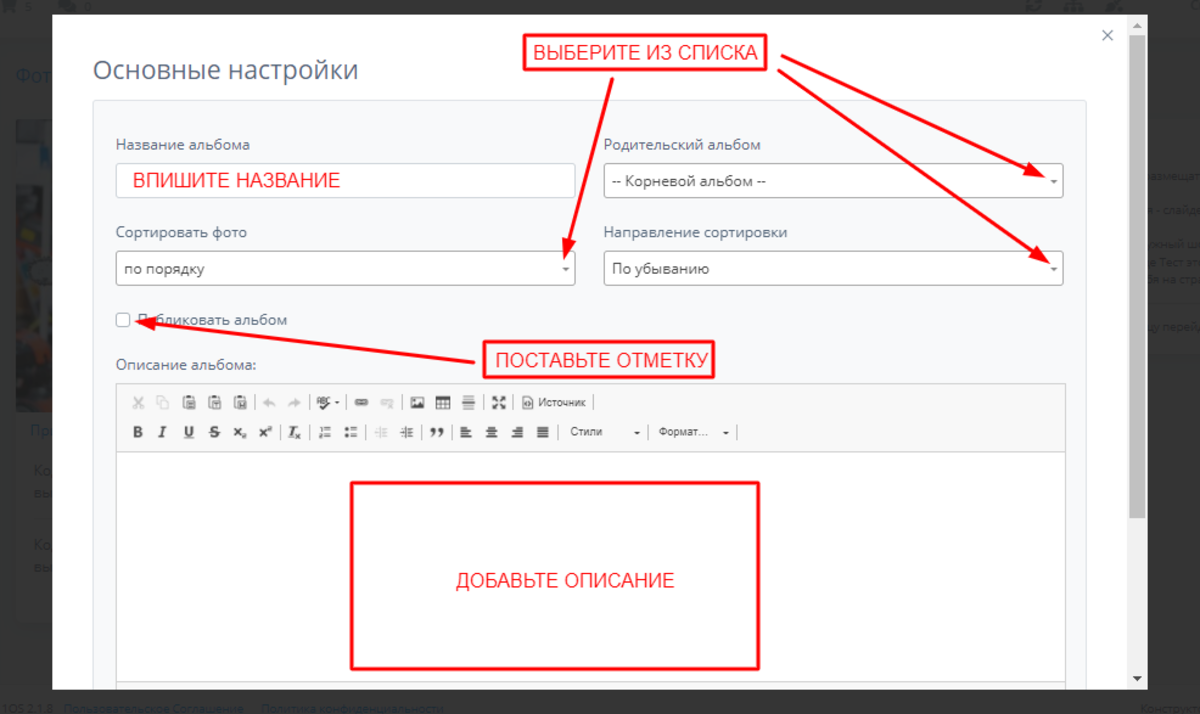Click the Название альбома input field
Viewport: 1200px width, 714px height.
345,181
